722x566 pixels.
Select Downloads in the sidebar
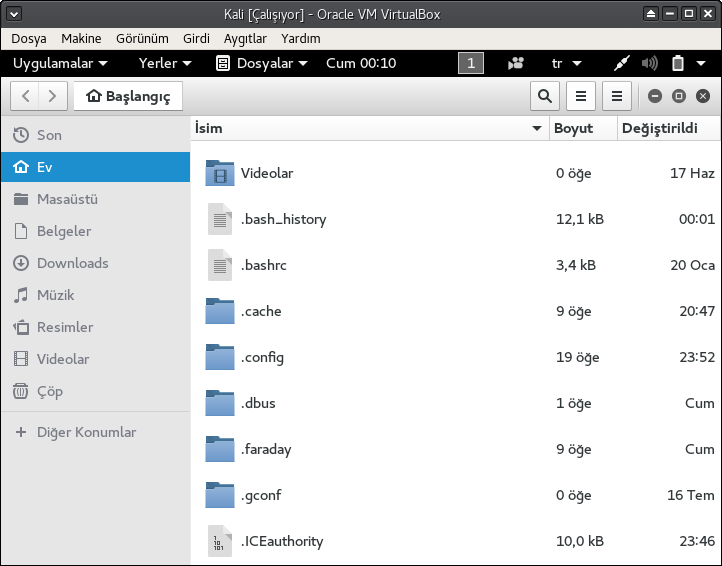(x=72, y=263)
